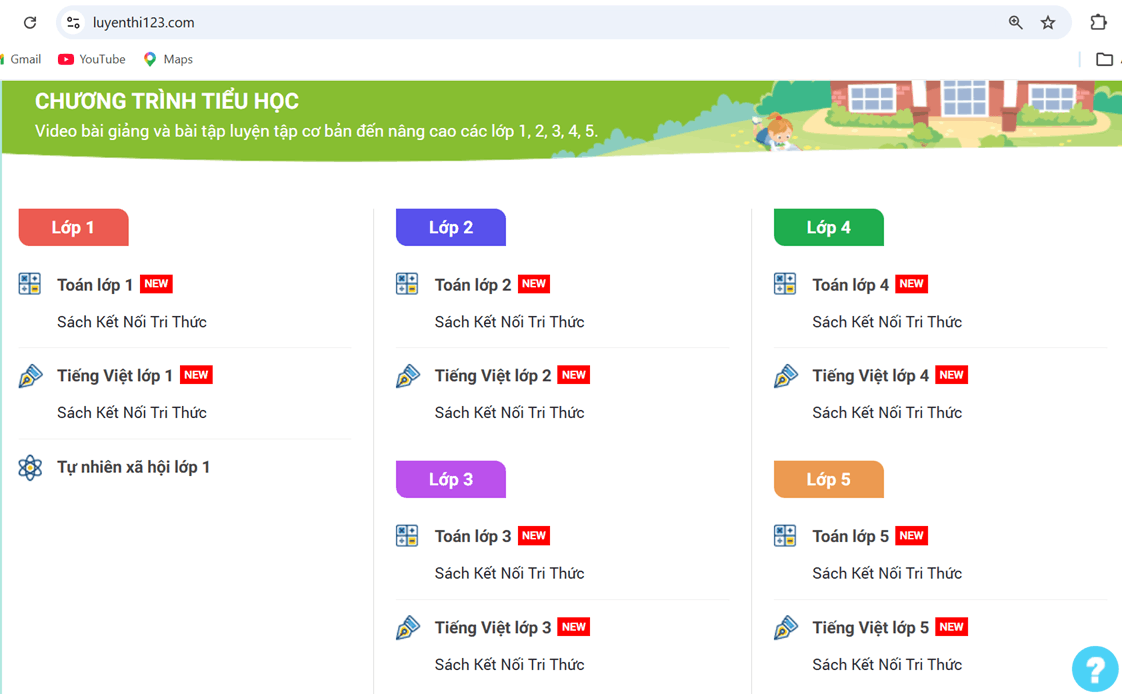Click the calculator icon beside Toán lớp 3

coord(407,536)
